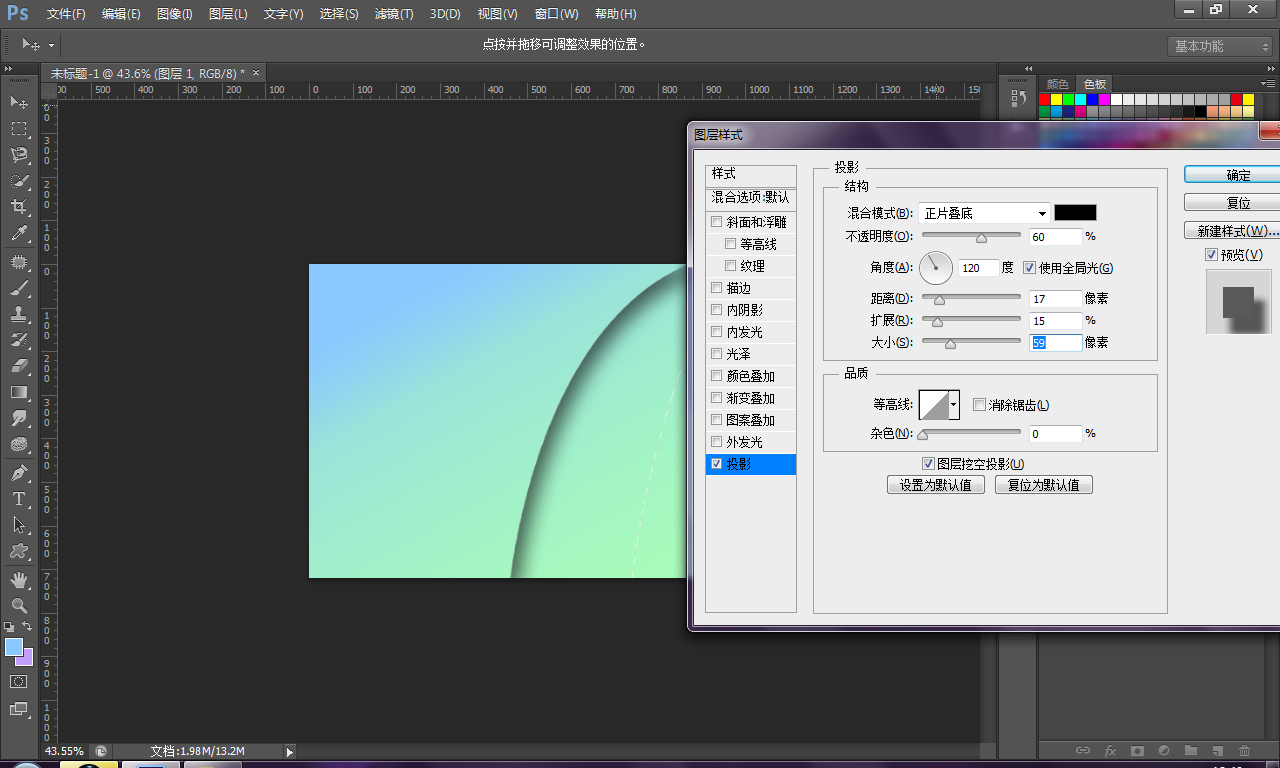Enable the 纹理 checkbox
This screenshot has width=1280, height=768.
click(x=730, y=266)
